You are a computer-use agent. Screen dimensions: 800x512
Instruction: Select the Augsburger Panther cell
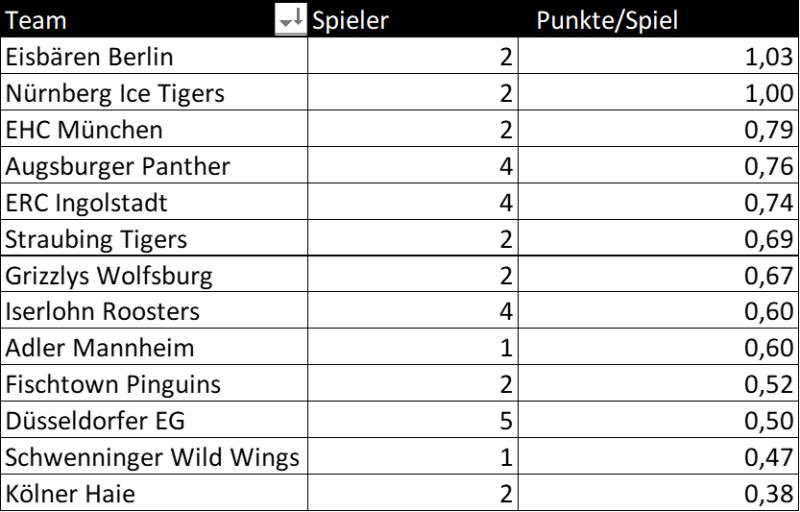click(x=118, y=166)
